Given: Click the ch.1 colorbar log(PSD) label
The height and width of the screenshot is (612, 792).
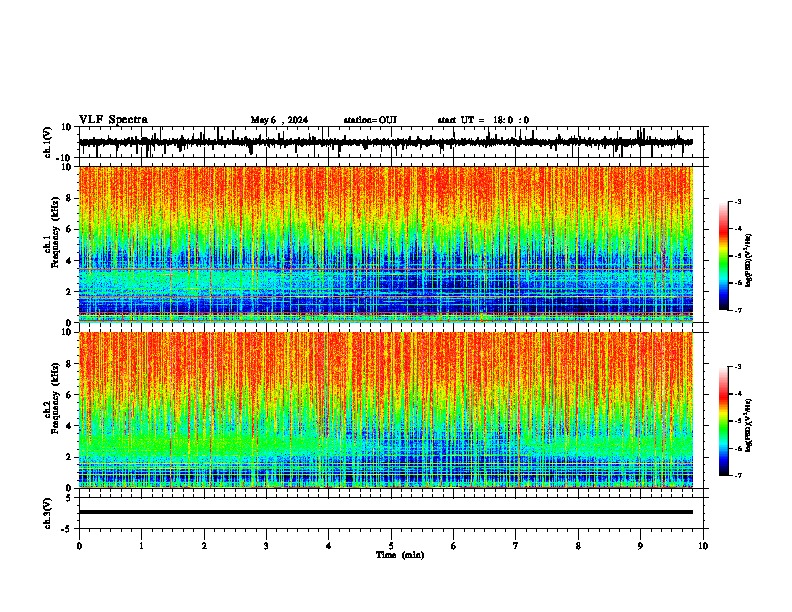Looking at the screenshot, I should [x=748, y=260].
